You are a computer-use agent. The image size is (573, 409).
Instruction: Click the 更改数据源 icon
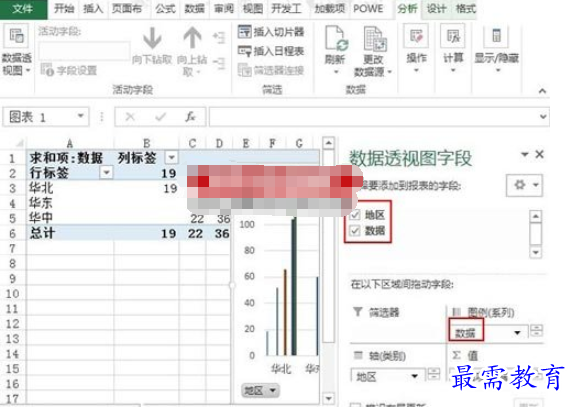pyautogui.click(x=375, y=38)
